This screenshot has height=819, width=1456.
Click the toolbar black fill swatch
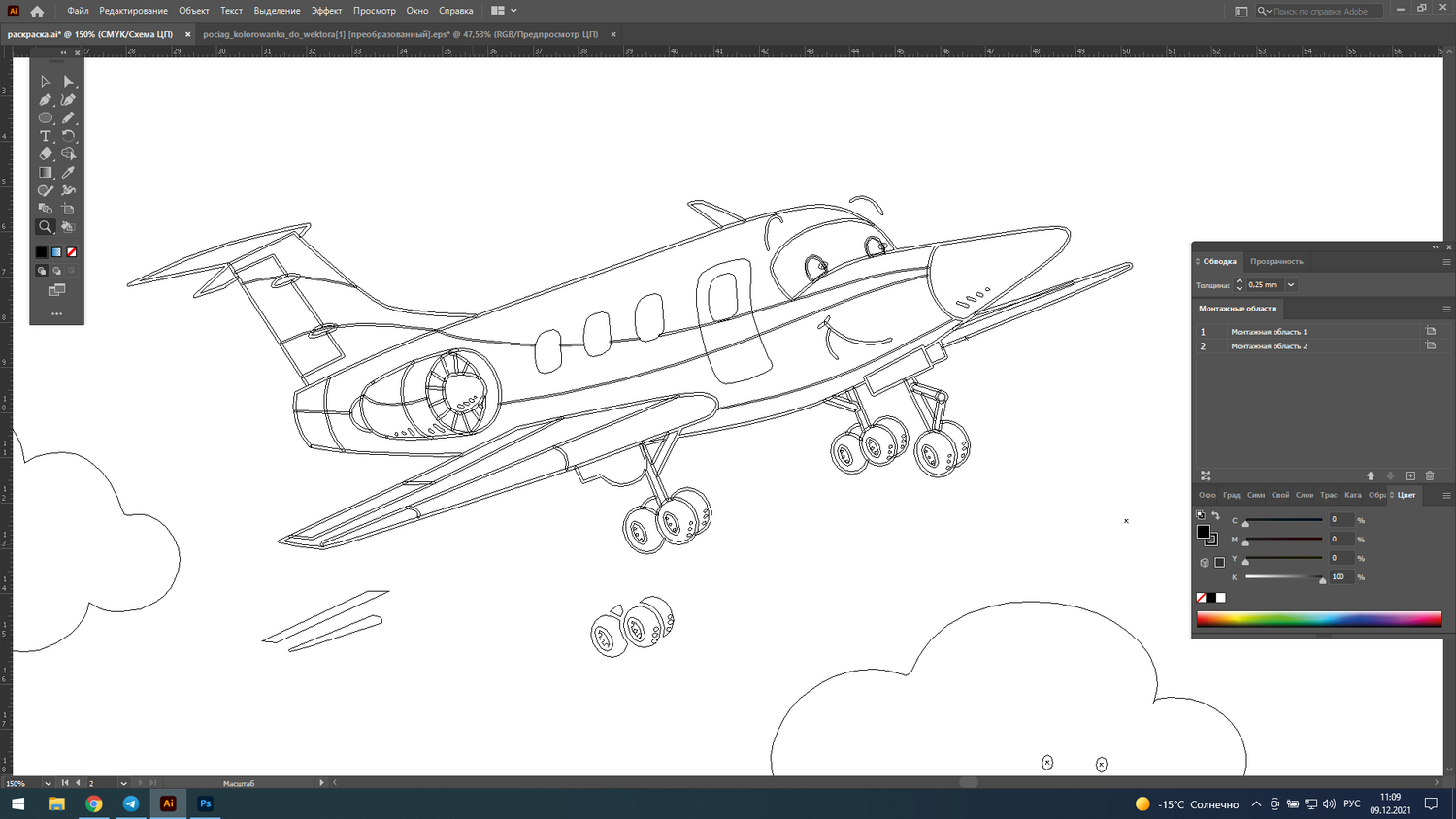(x=42, y=252)
